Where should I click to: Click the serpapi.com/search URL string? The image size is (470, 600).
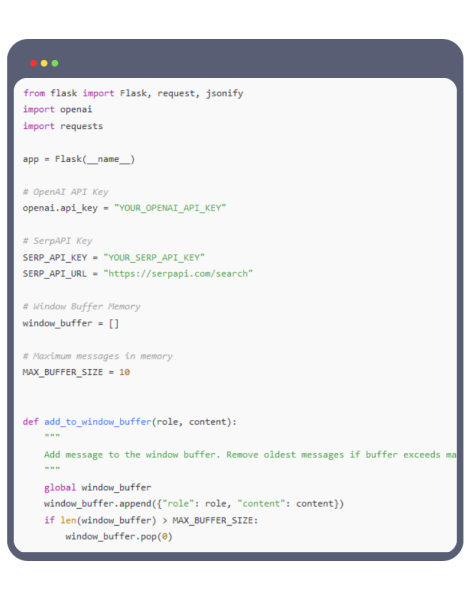(x=178, y=274)
